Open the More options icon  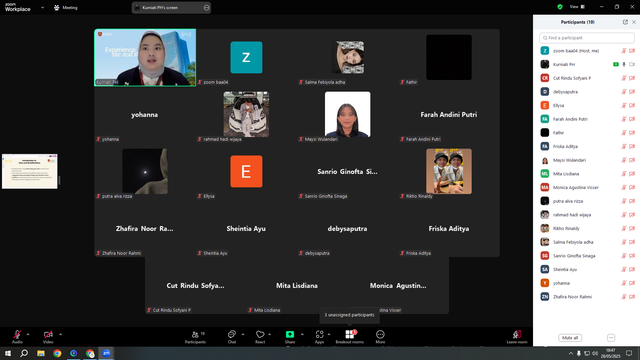tap(380, 334)
